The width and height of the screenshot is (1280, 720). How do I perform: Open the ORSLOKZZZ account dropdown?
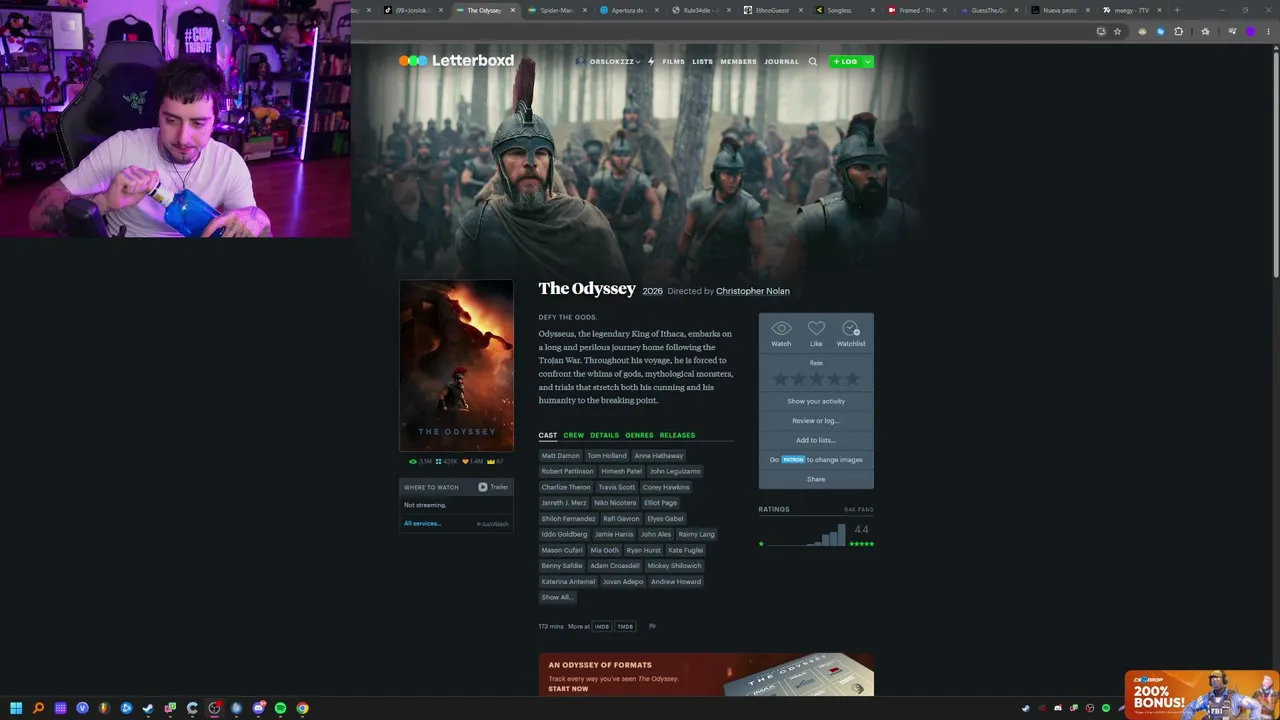click(x=608, y=62)
